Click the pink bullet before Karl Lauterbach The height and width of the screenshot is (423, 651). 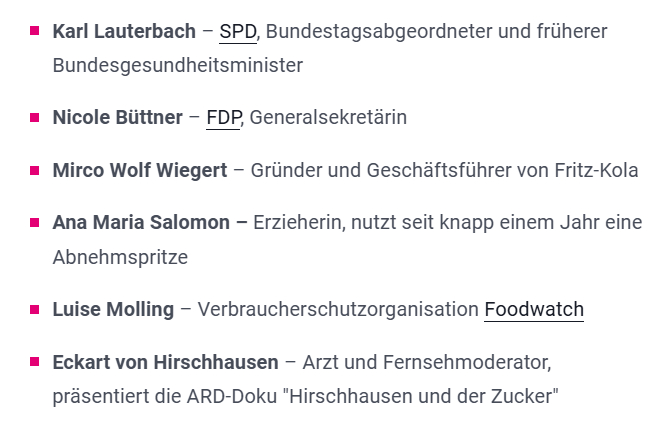35,31
